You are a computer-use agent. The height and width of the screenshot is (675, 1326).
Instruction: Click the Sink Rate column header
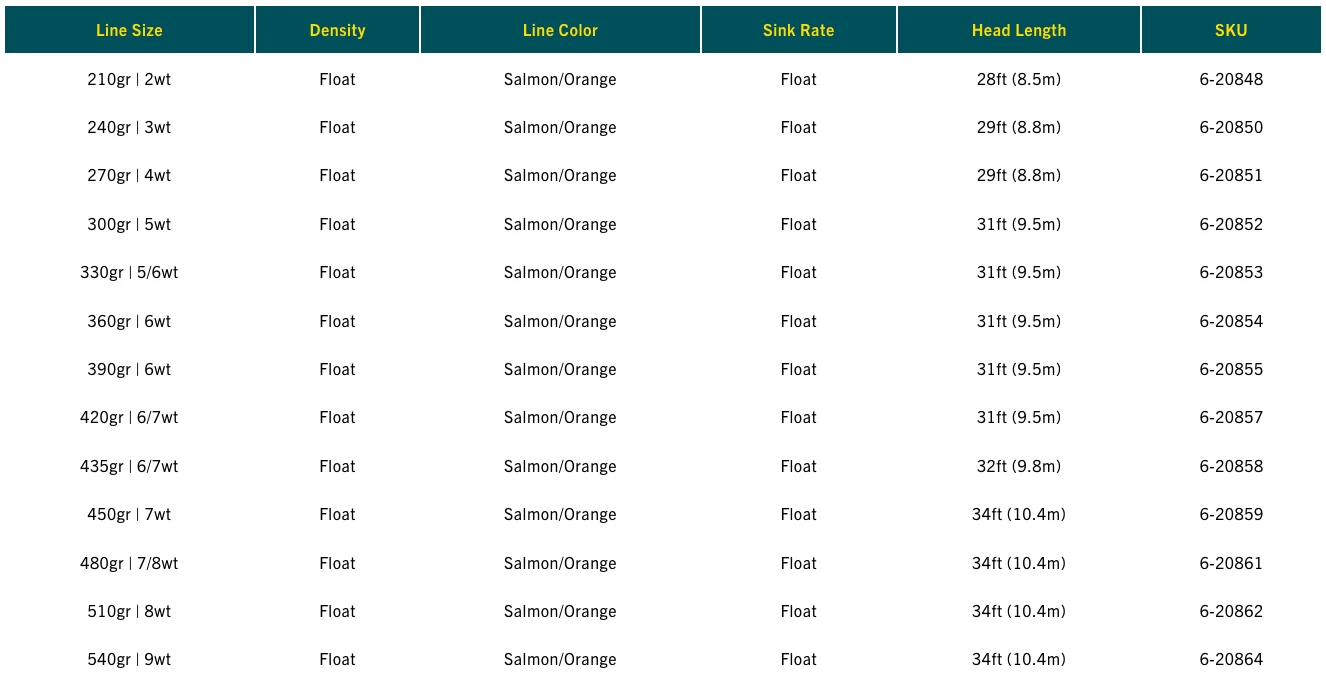click(798, 30)
